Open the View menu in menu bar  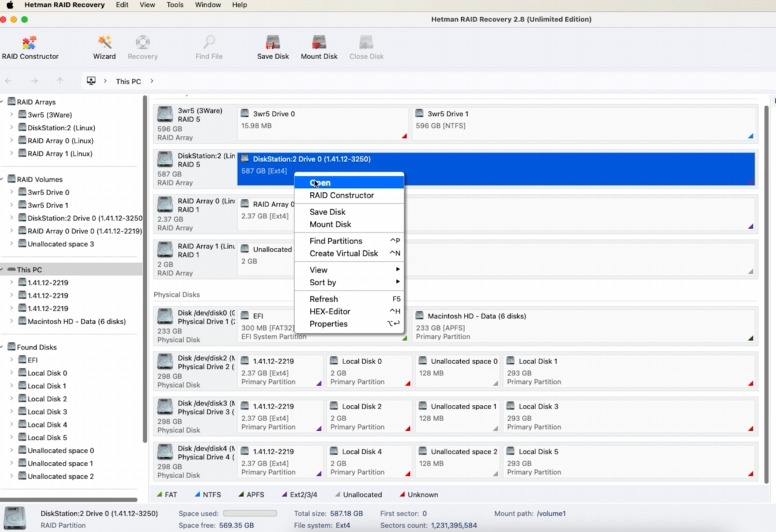coord(147,5)
